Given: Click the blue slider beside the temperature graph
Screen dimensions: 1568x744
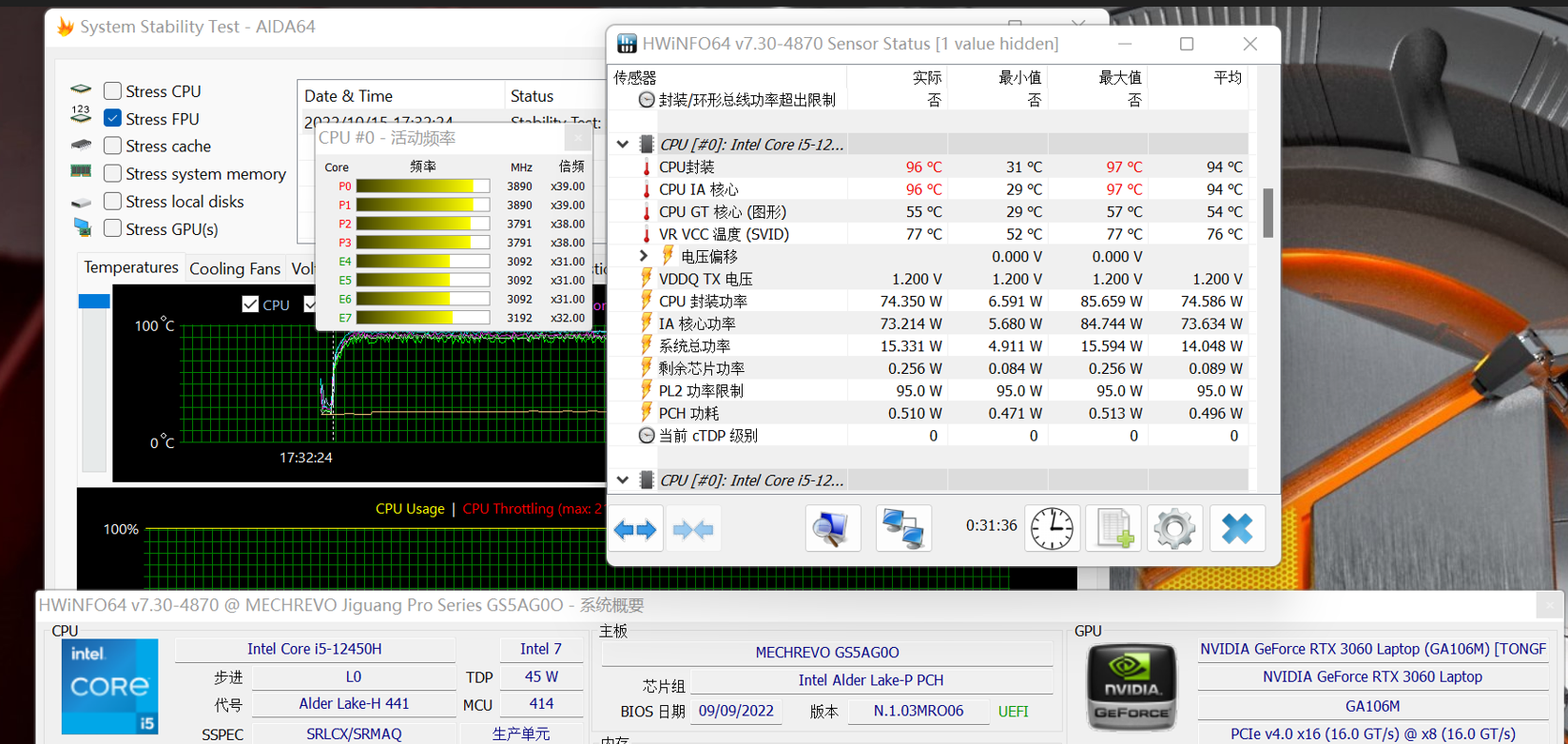Looking at the screenshot, I should (94, 302).
